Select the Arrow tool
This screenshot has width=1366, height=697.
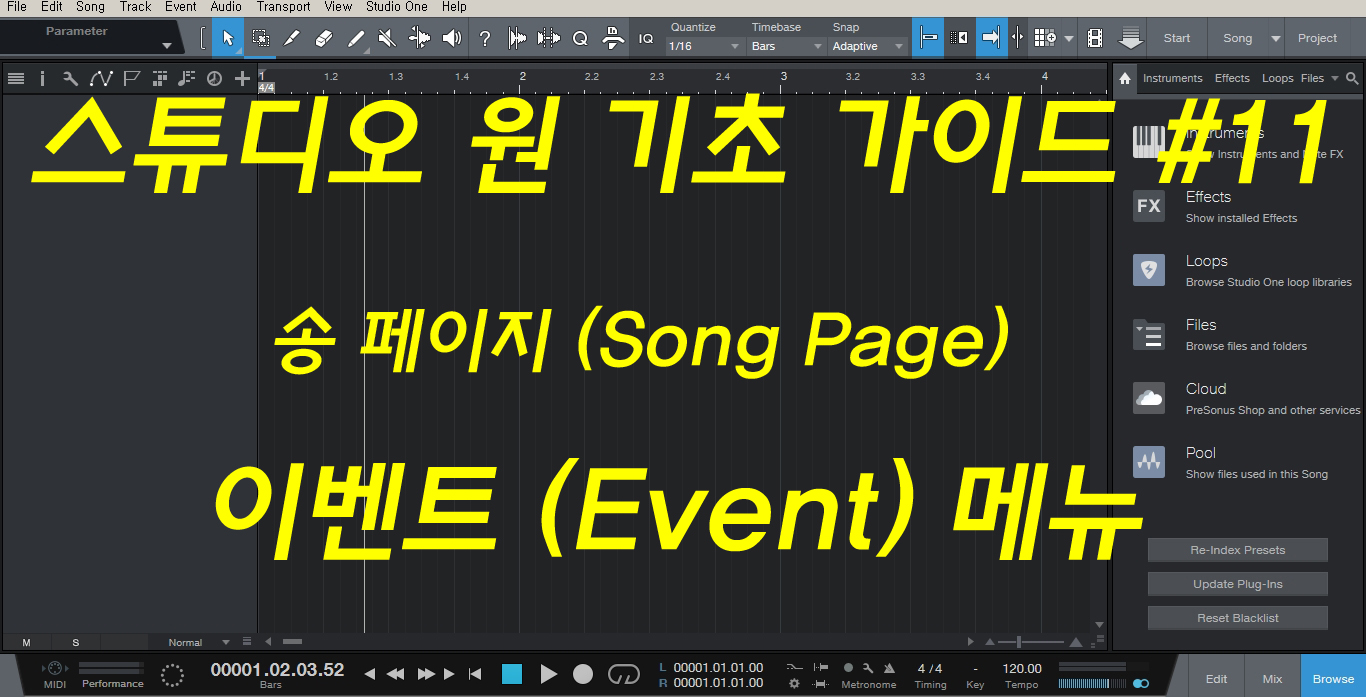[228, 38]
